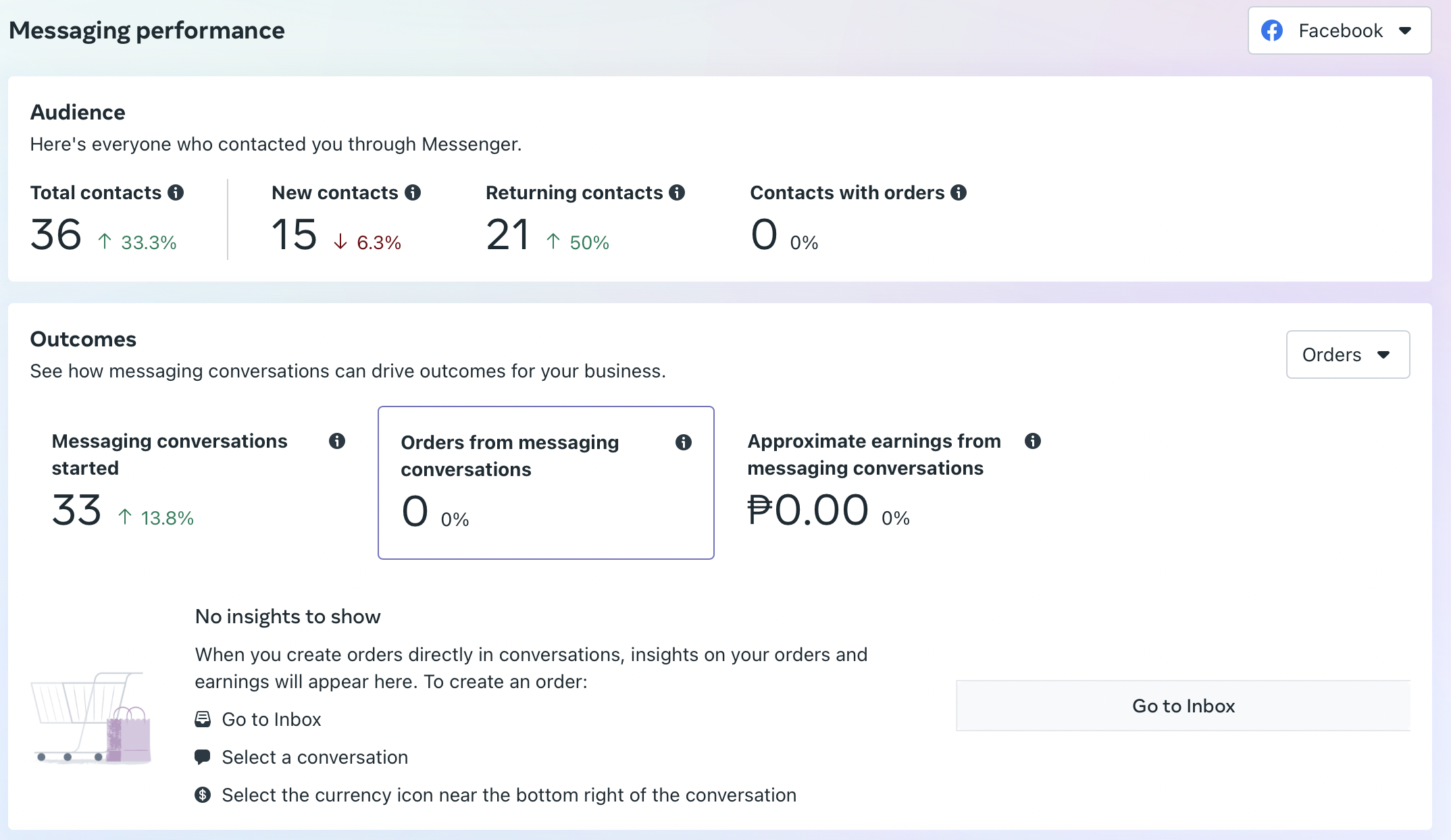The width and height of the screenshot is (1451, 840).
Task: Click the Total contacts value 36
Action: coord(56,235)
